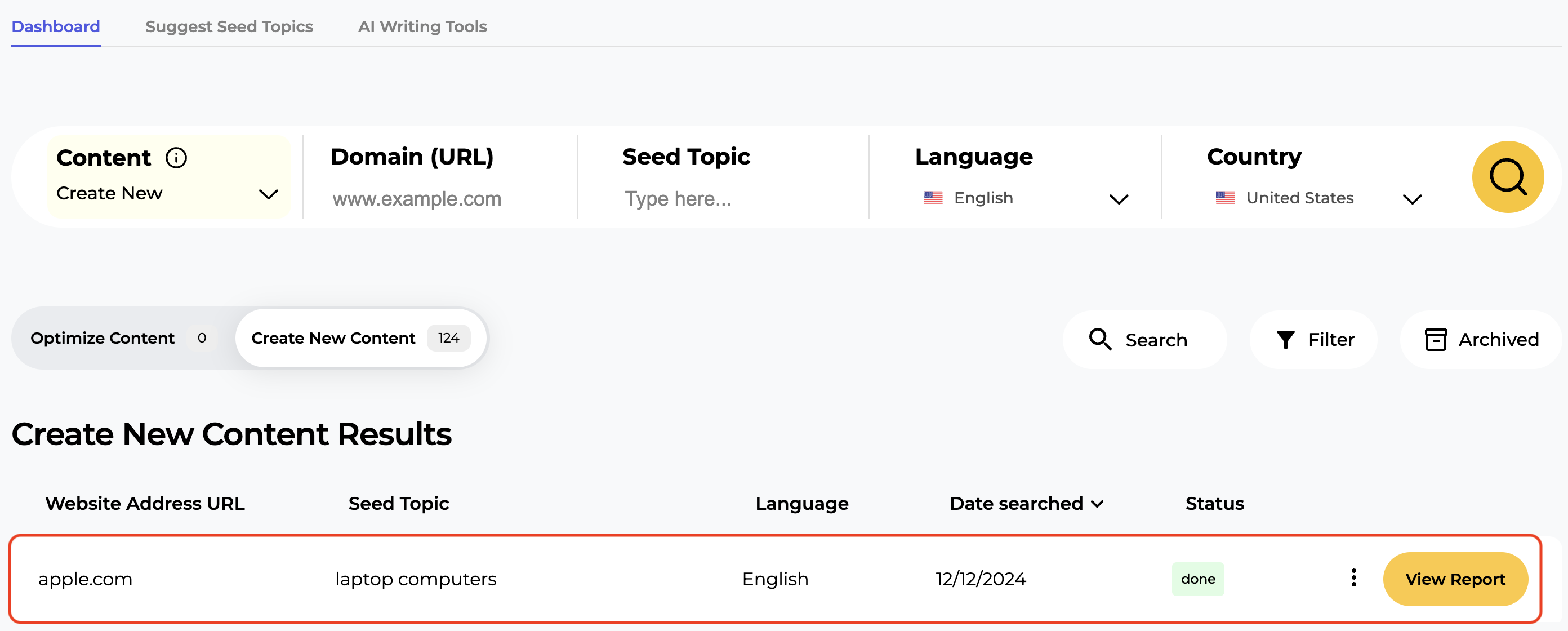1568x631 pixels.
Task: Open the Country United States dropdown chevron
Action: [x=1411, y=199]
